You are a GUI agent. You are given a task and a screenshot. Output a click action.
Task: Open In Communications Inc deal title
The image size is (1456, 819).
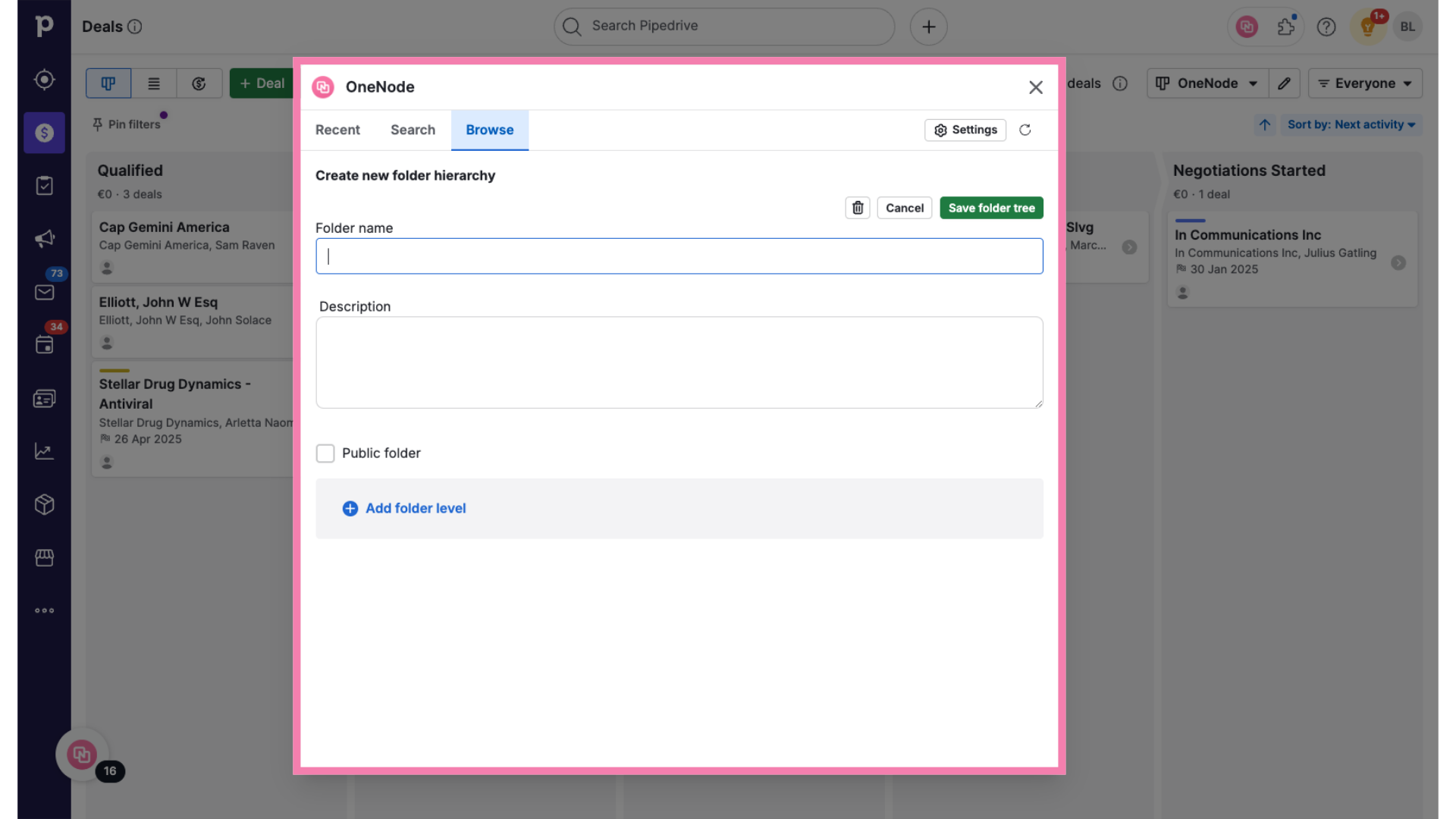point(1247,235)
